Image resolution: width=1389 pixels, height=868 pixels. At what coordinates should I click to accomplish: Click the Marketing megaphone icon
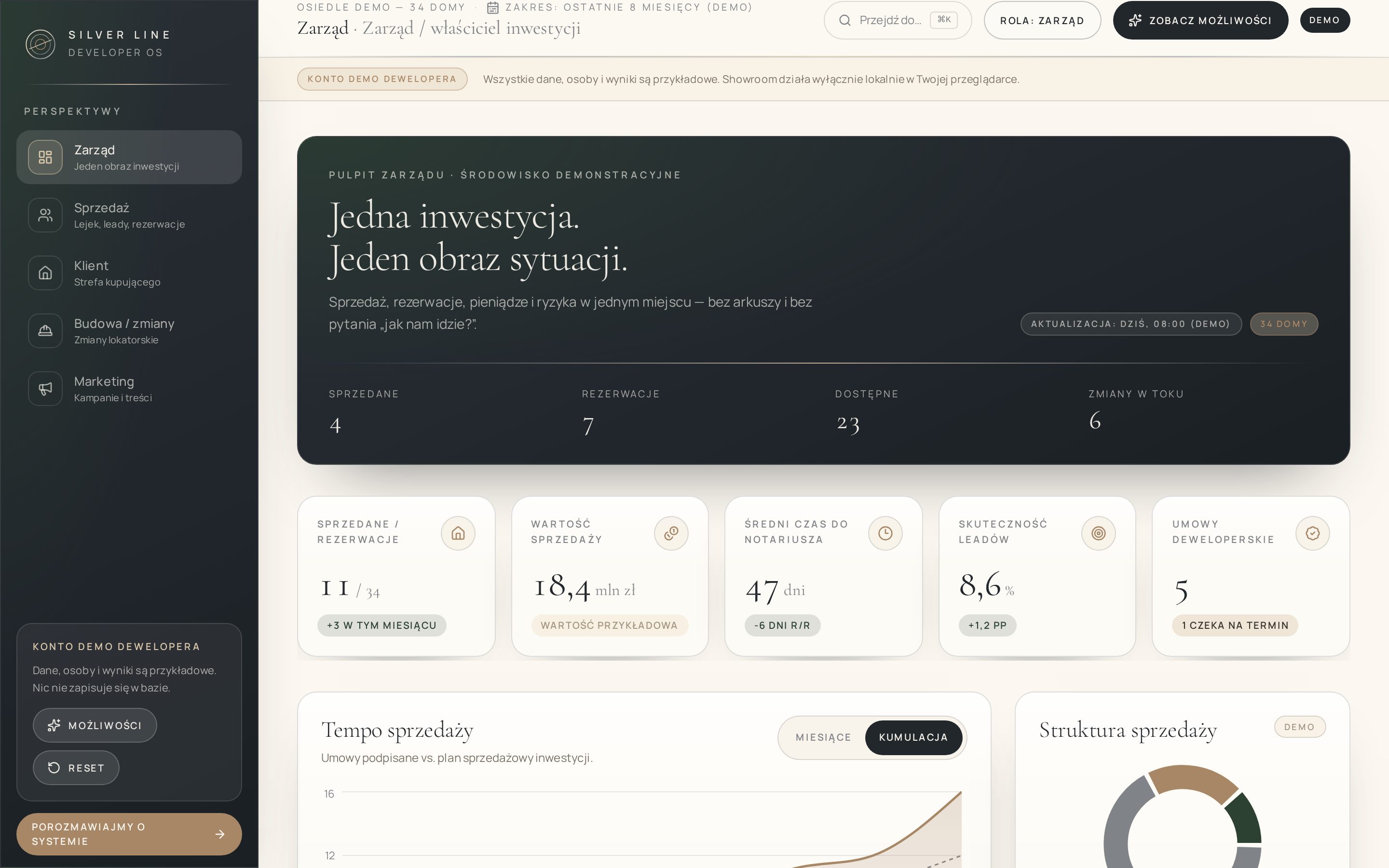[45, 389]
